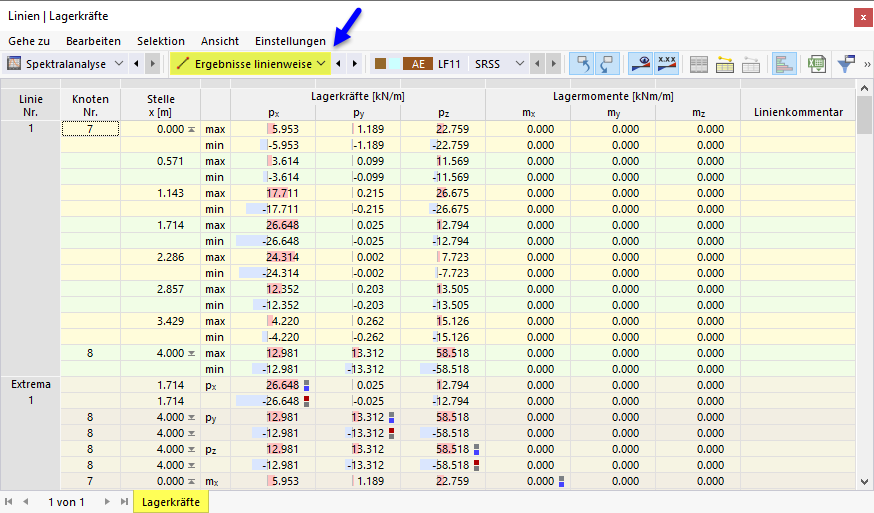The height and width of the screenshot is (513, 874).
Task: Toggle the x.xx result values icon
Action: (667, 64)
